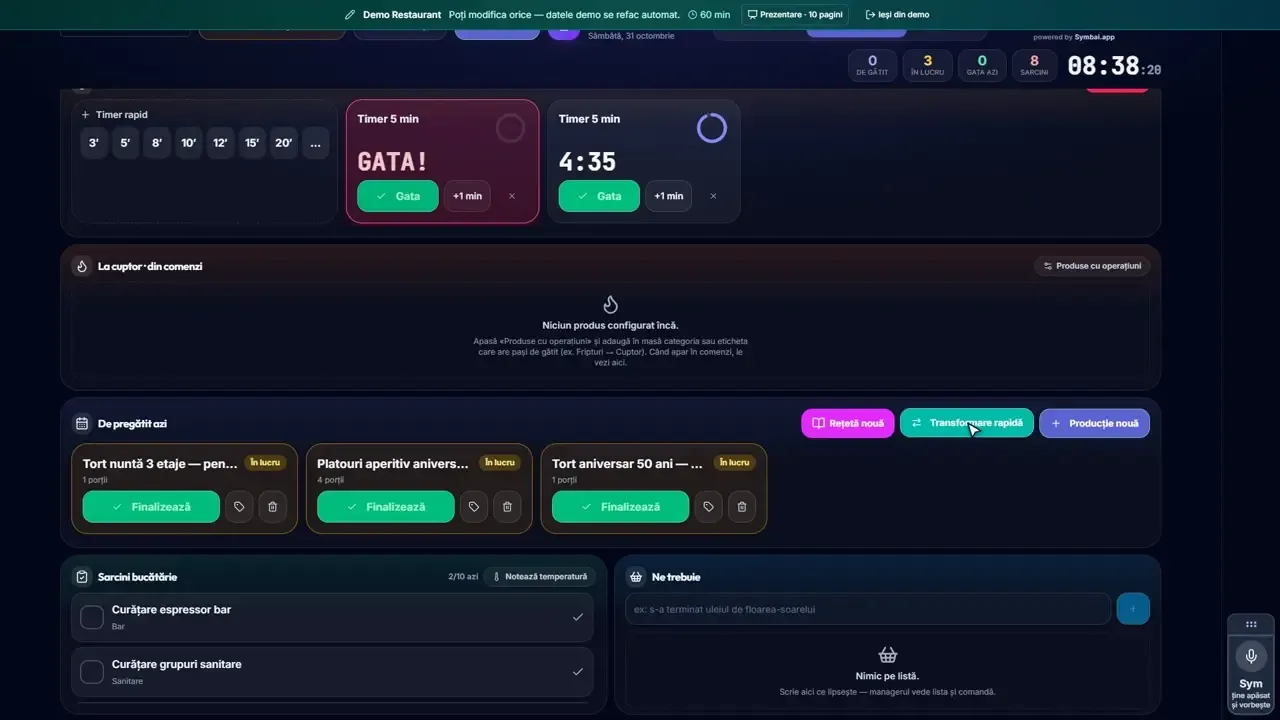
Task: Open Prezentare · 10 pagini option
Action: coord(795,15)
